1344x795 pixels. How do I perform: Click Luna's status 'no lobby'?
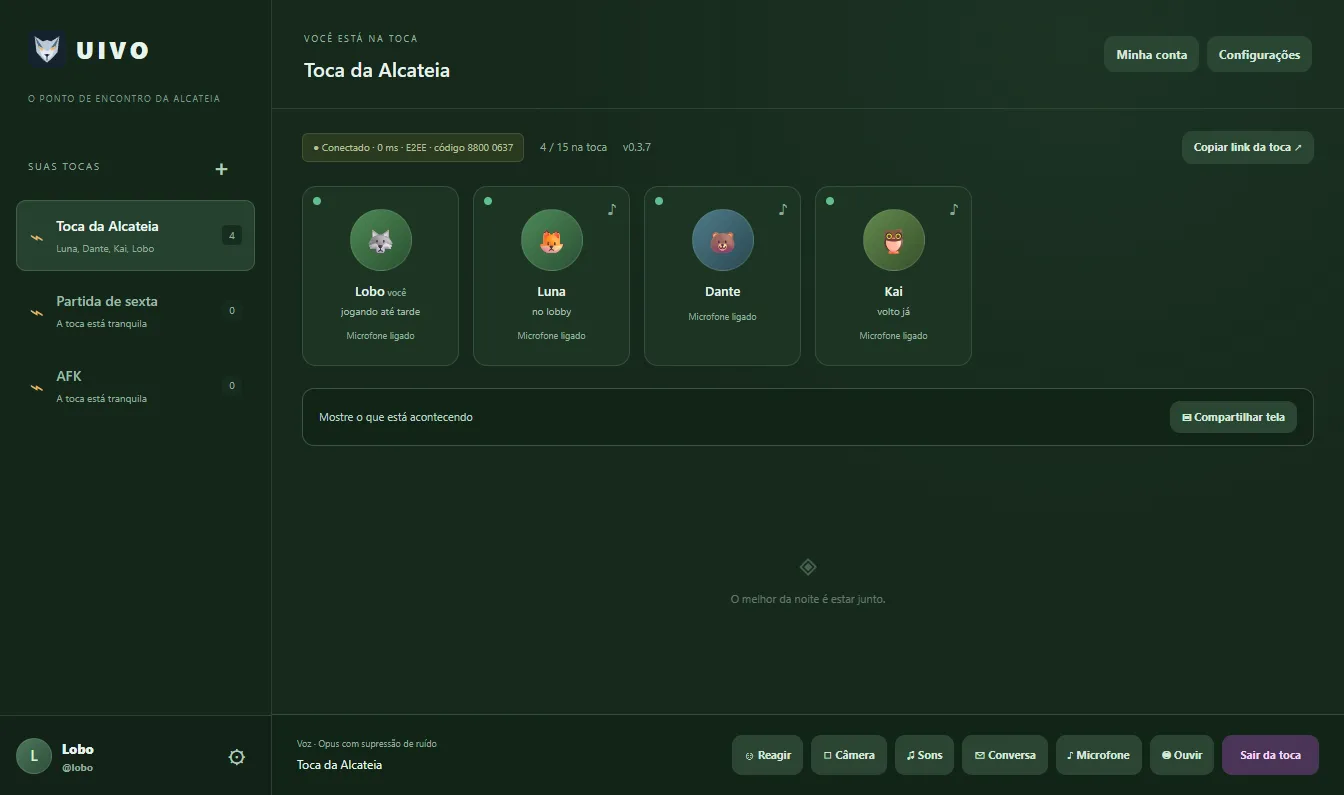coord(552,312)
